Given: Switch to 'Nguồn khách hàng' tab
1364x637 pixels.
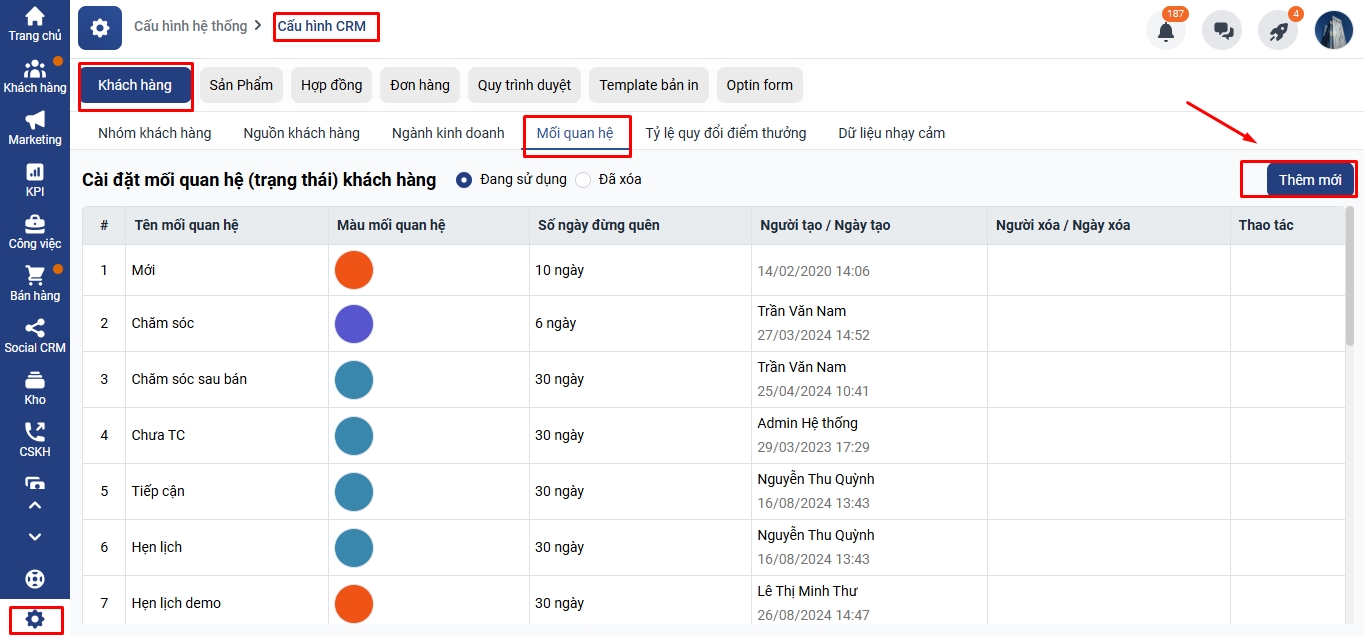Looking at the screenshot, I should (301, 133).
